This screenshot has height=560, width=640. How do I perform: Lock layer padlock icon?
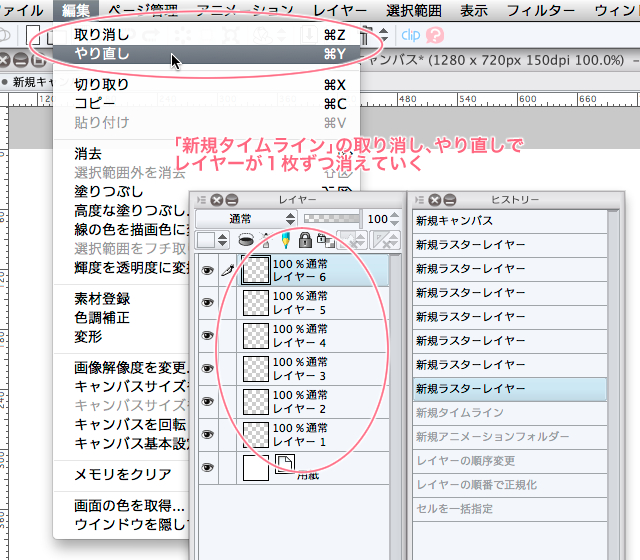(305, 240)
